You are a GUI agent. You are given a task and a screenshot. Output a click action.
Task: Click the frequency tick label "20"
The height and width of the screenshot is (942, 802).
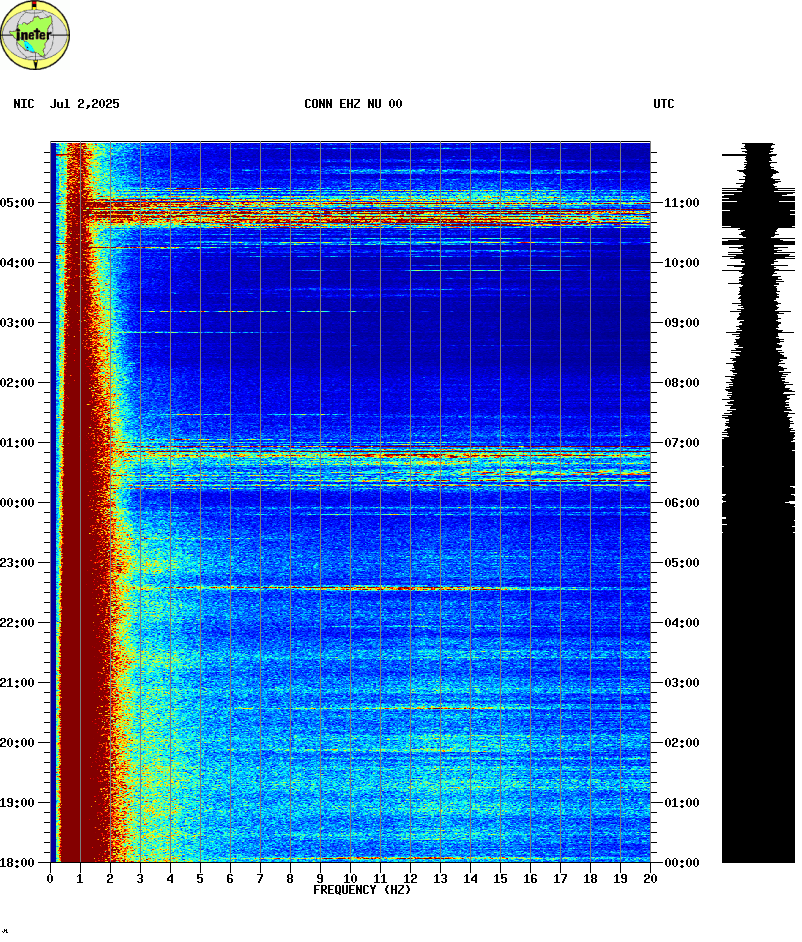[x=651, y=879]
